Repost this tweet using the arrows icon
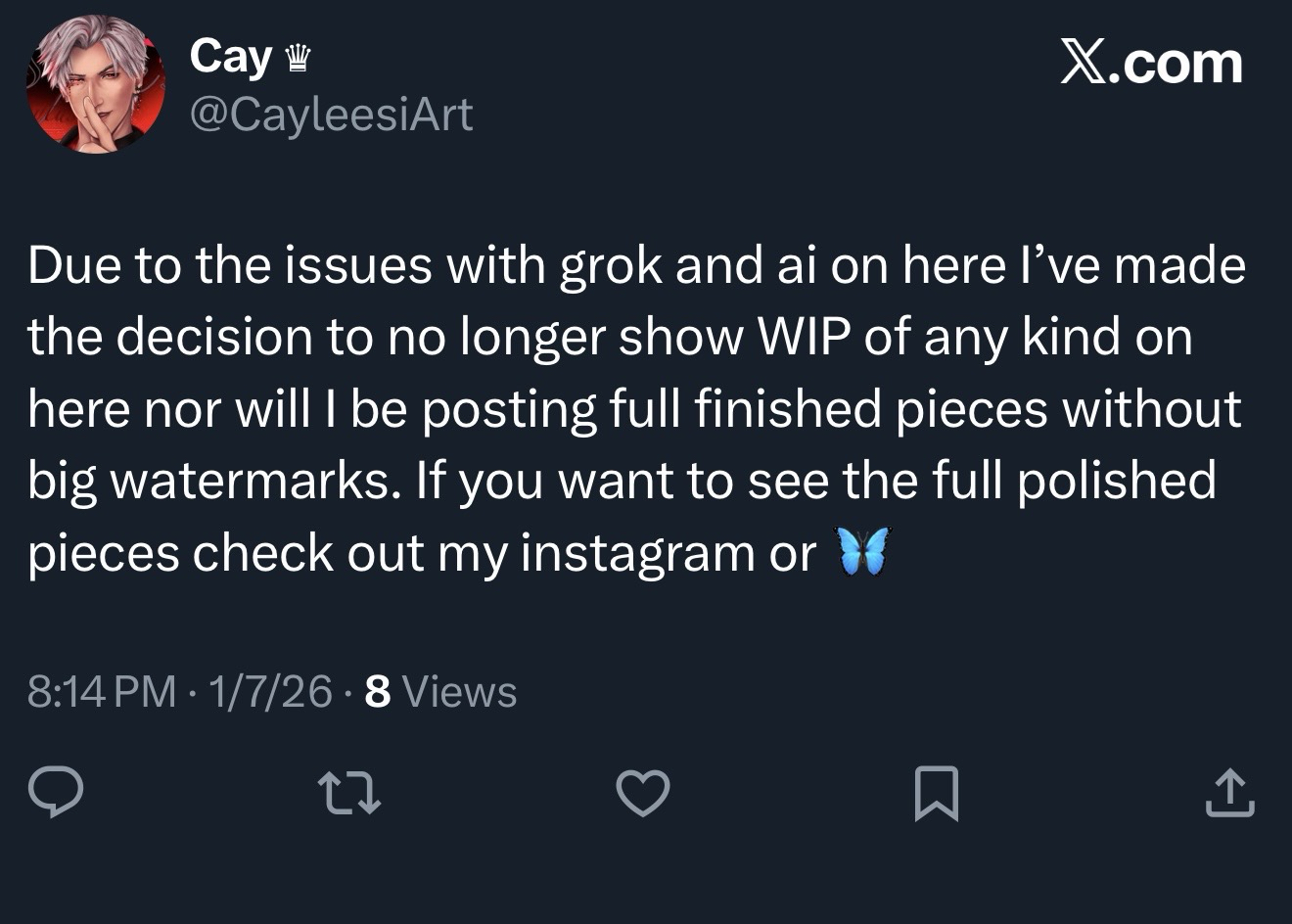1292x924 pixels. pos(349,792)
